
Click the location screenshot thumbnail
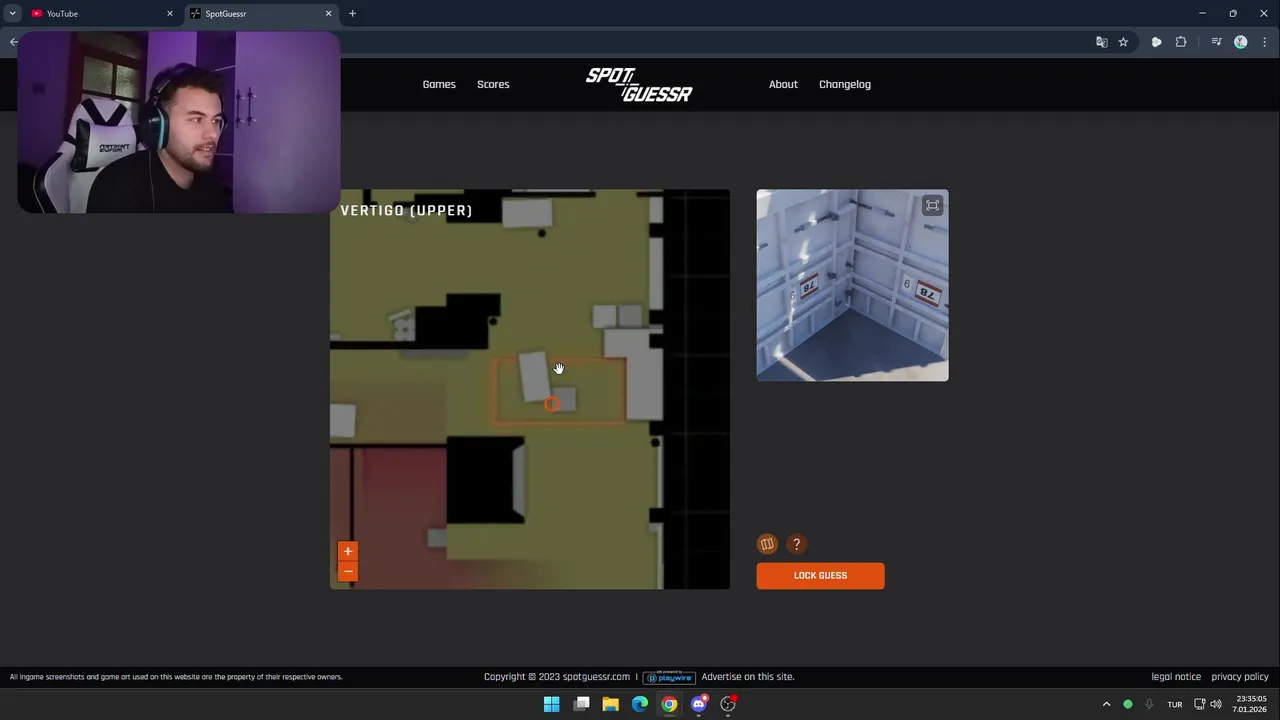pyautogui.click(x=852, y=285)
